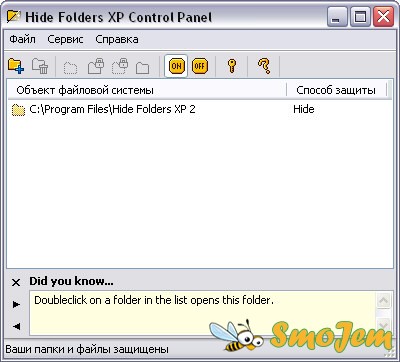Click the dashed-outline folder toolbar icon
400x362 pixels.
[x=70, y=67]
